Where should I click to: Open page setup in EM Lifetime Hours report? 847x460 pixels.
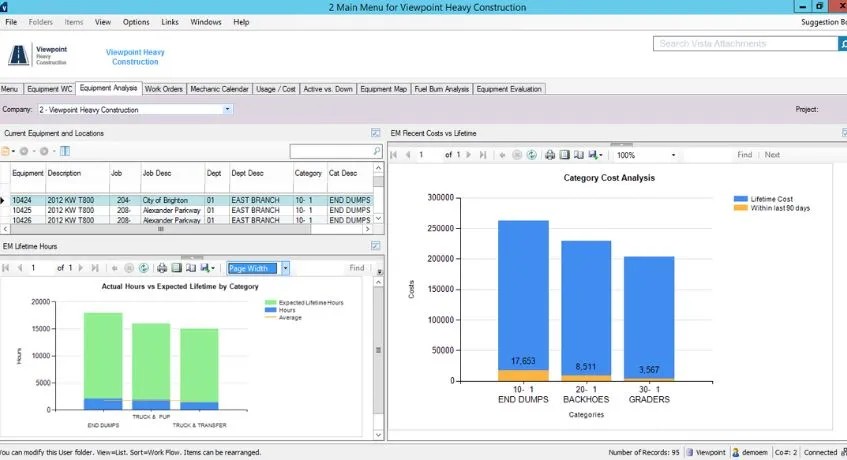tap(191, 268)
